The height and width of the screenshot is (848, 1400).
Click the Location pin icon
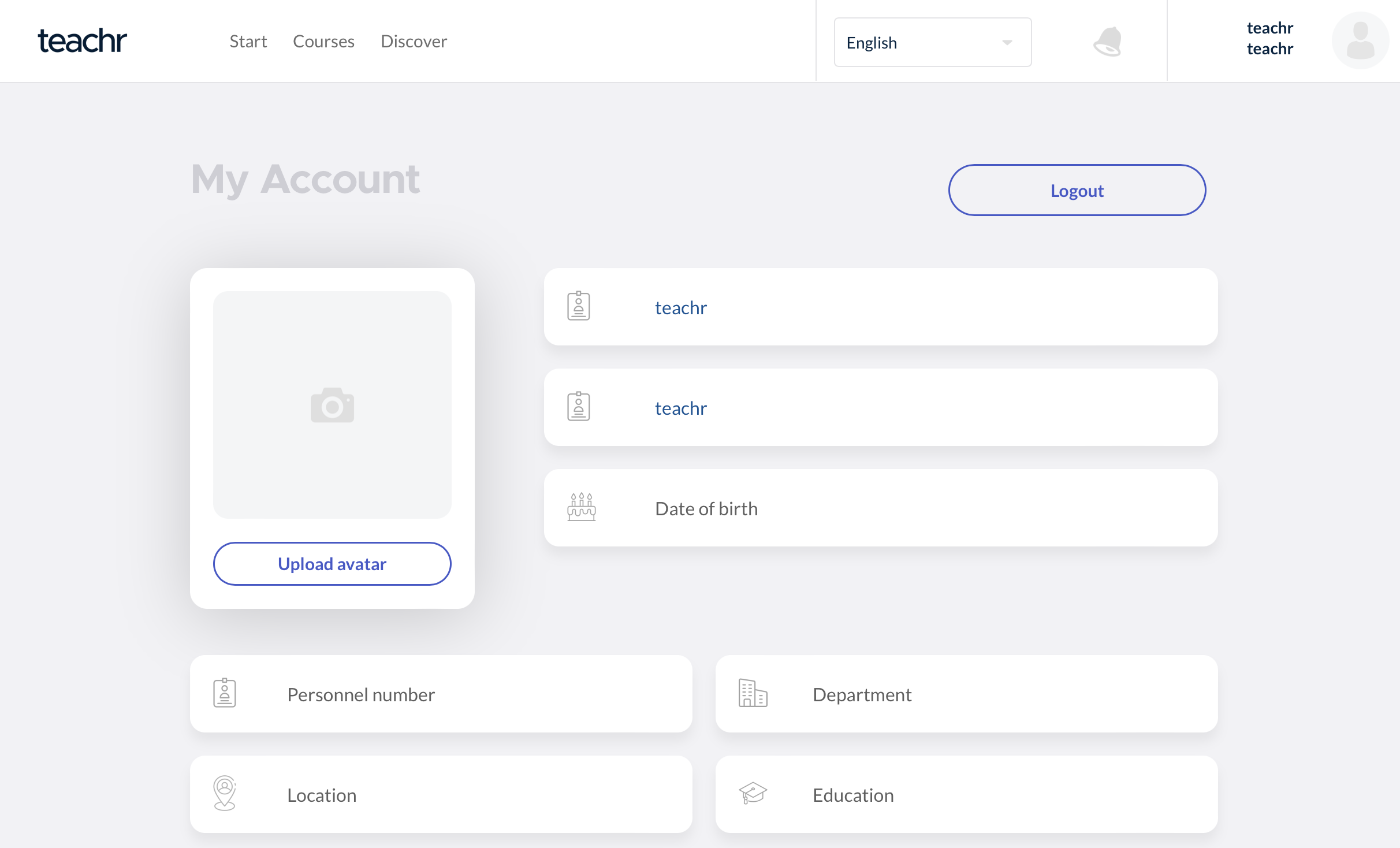[x=225, y=793]
